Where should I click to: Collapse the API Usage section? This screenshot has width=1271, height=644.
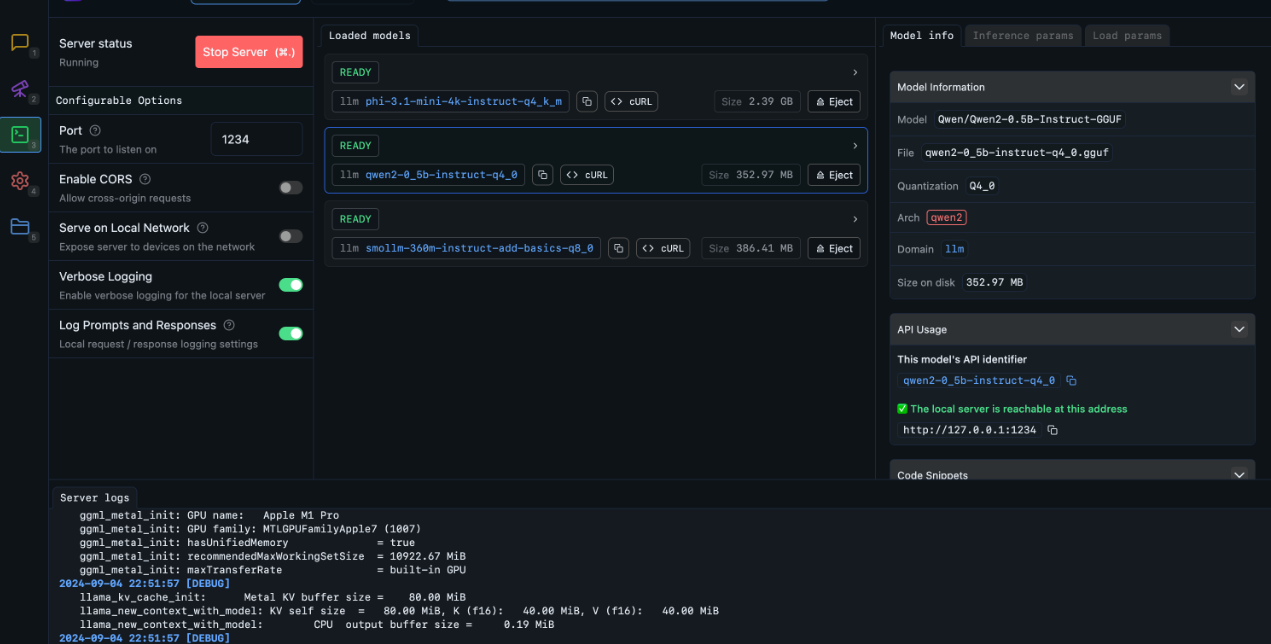[1239, 329]
